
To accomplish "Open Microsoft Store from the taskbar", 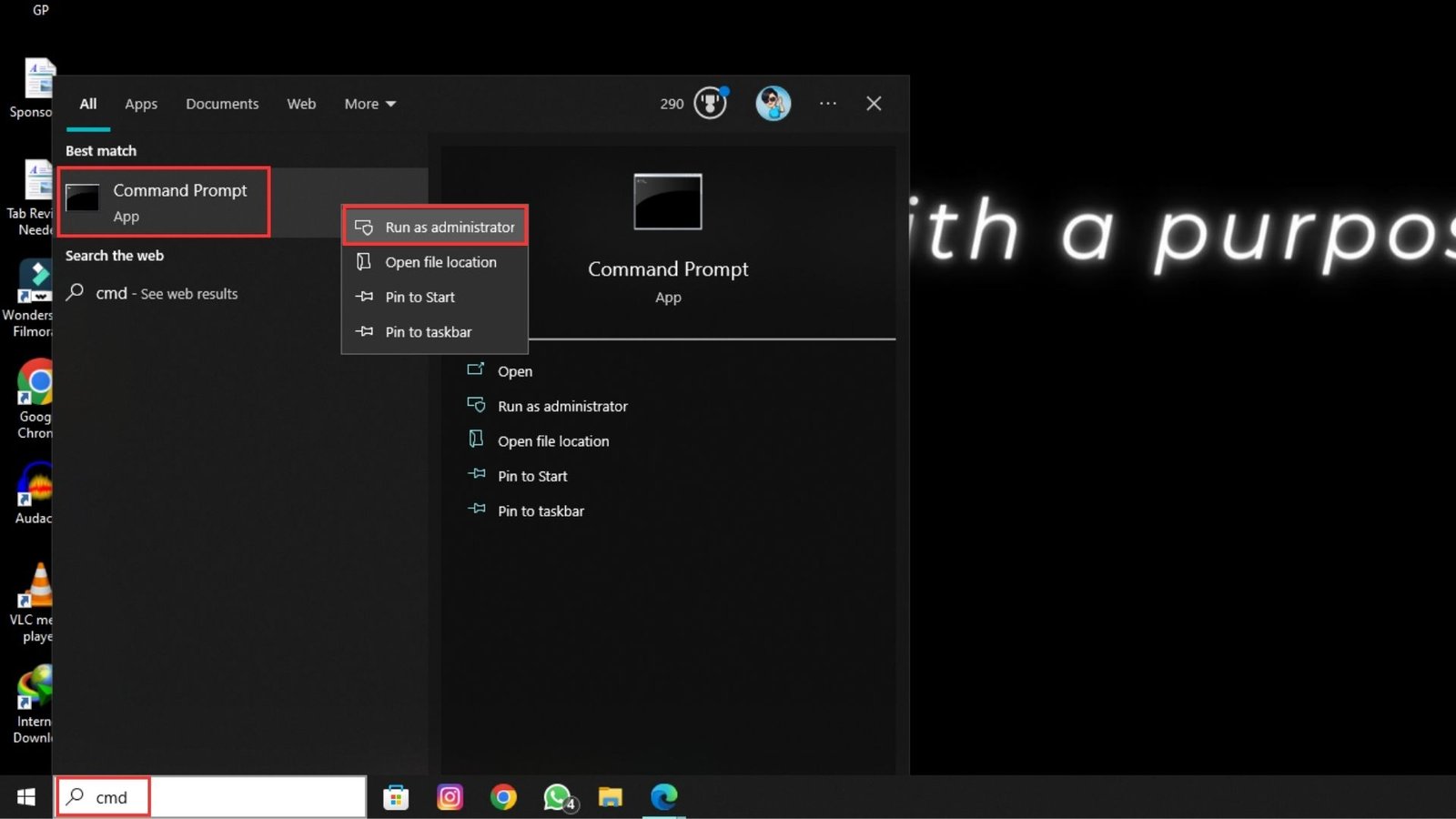I will click(x=396, y=797).
